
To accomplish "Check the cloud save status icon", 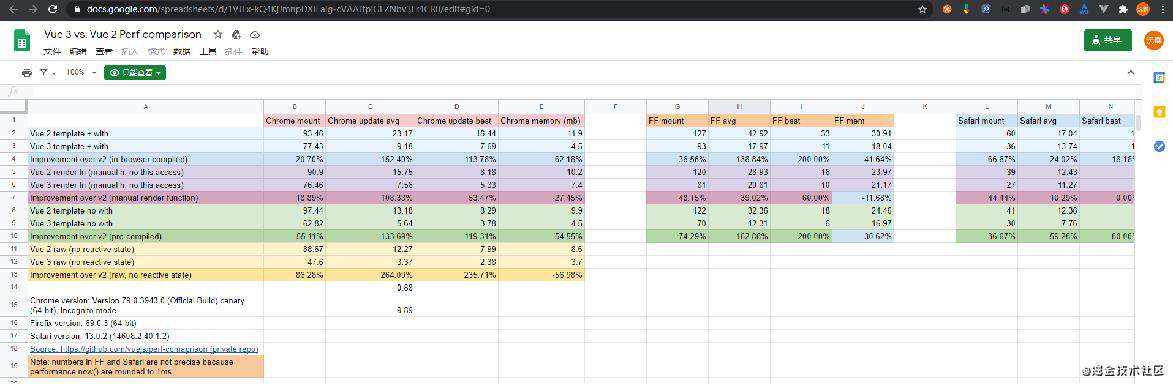I will [254, 34].
